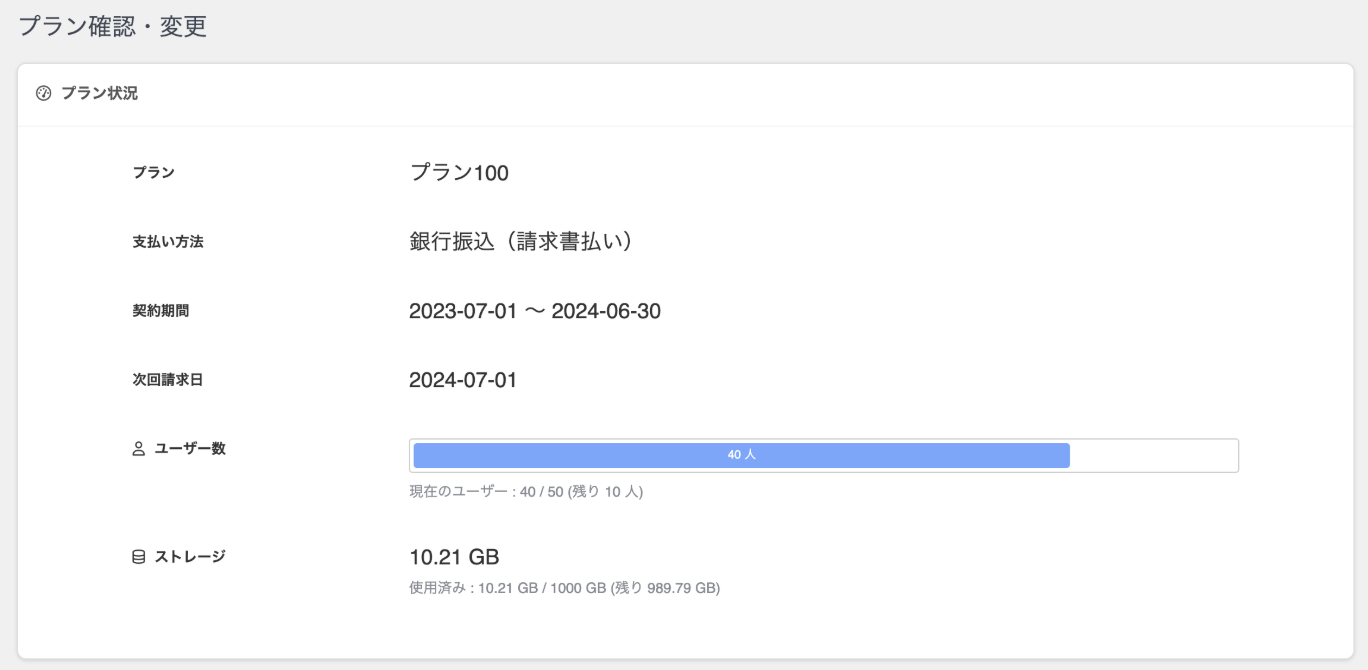Viewport: 1368px width, 670px height.
Task: Click the 10.21 GB storage value
Action: (454, 557)
